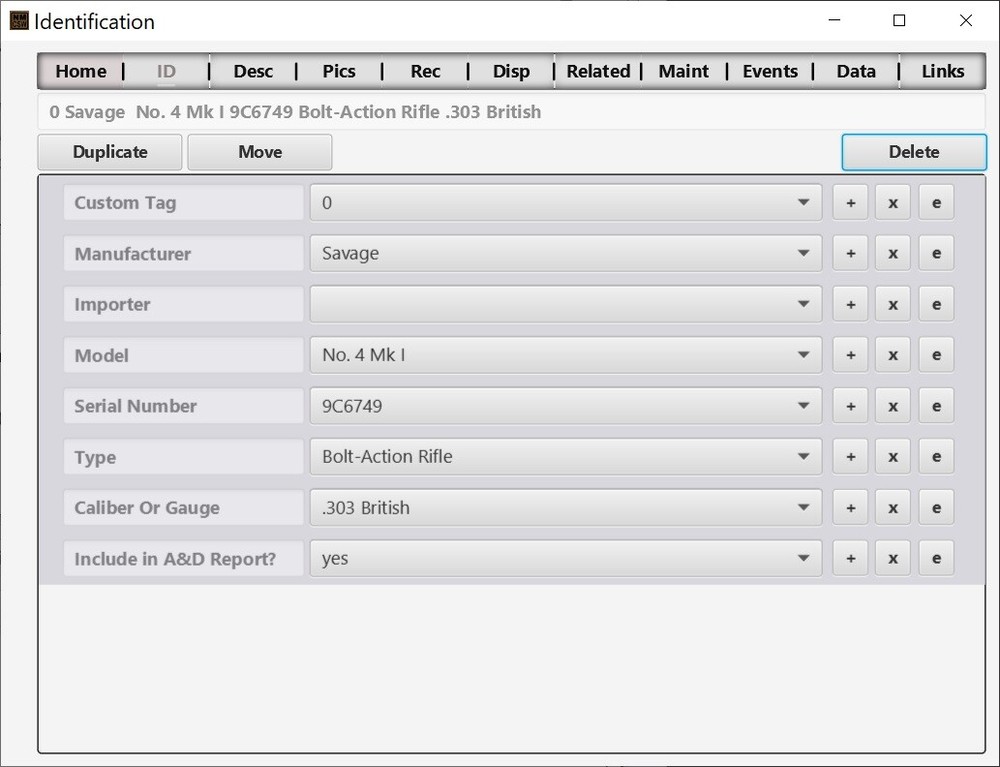1000x767 pixels.
Task: Edit the Caliber Or Gauge entry
Action: pos(936,507)
